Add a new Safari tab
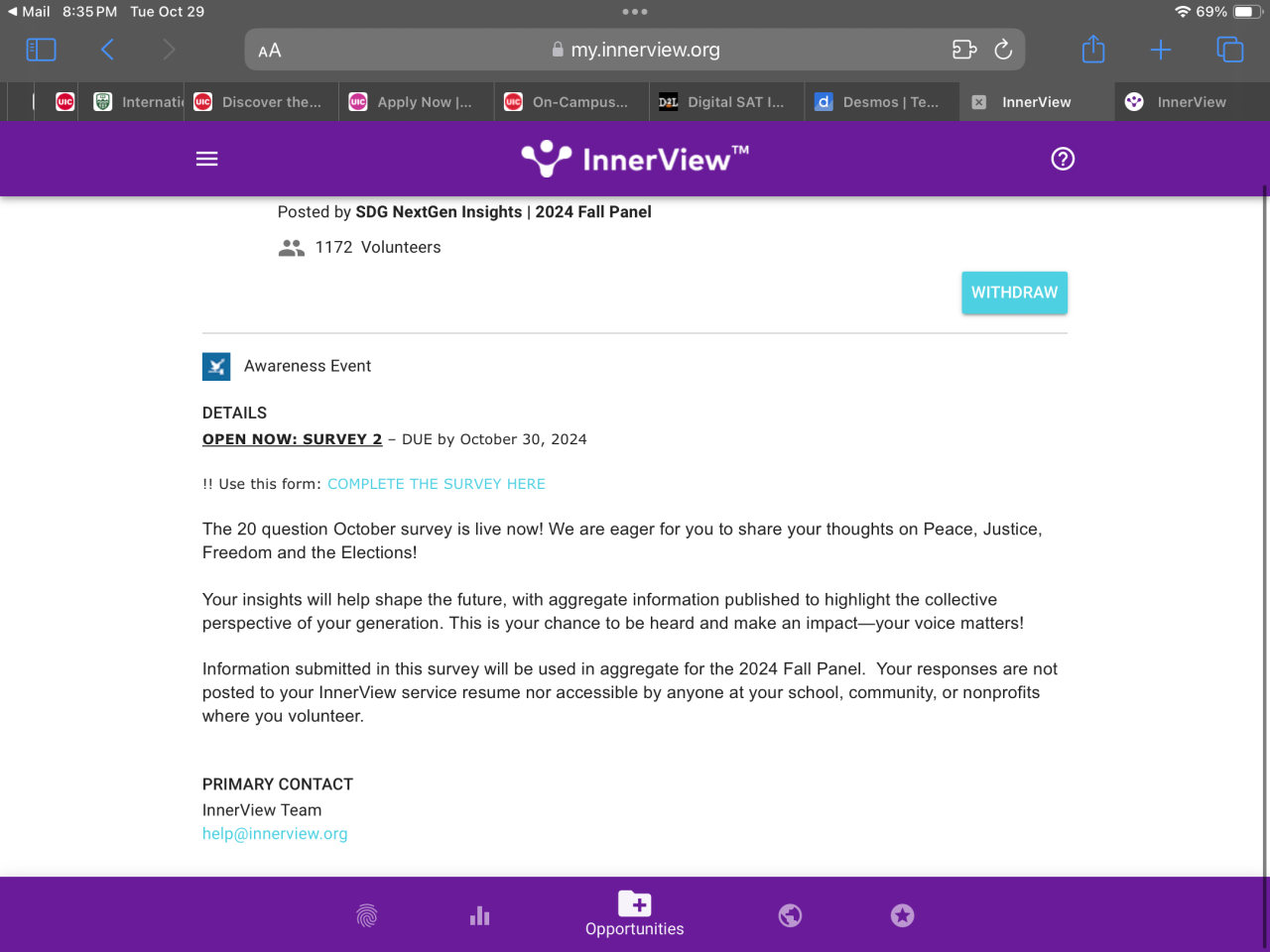Image resolution: width=1270 pixels, height=952 pixels. coord(1161,50)
